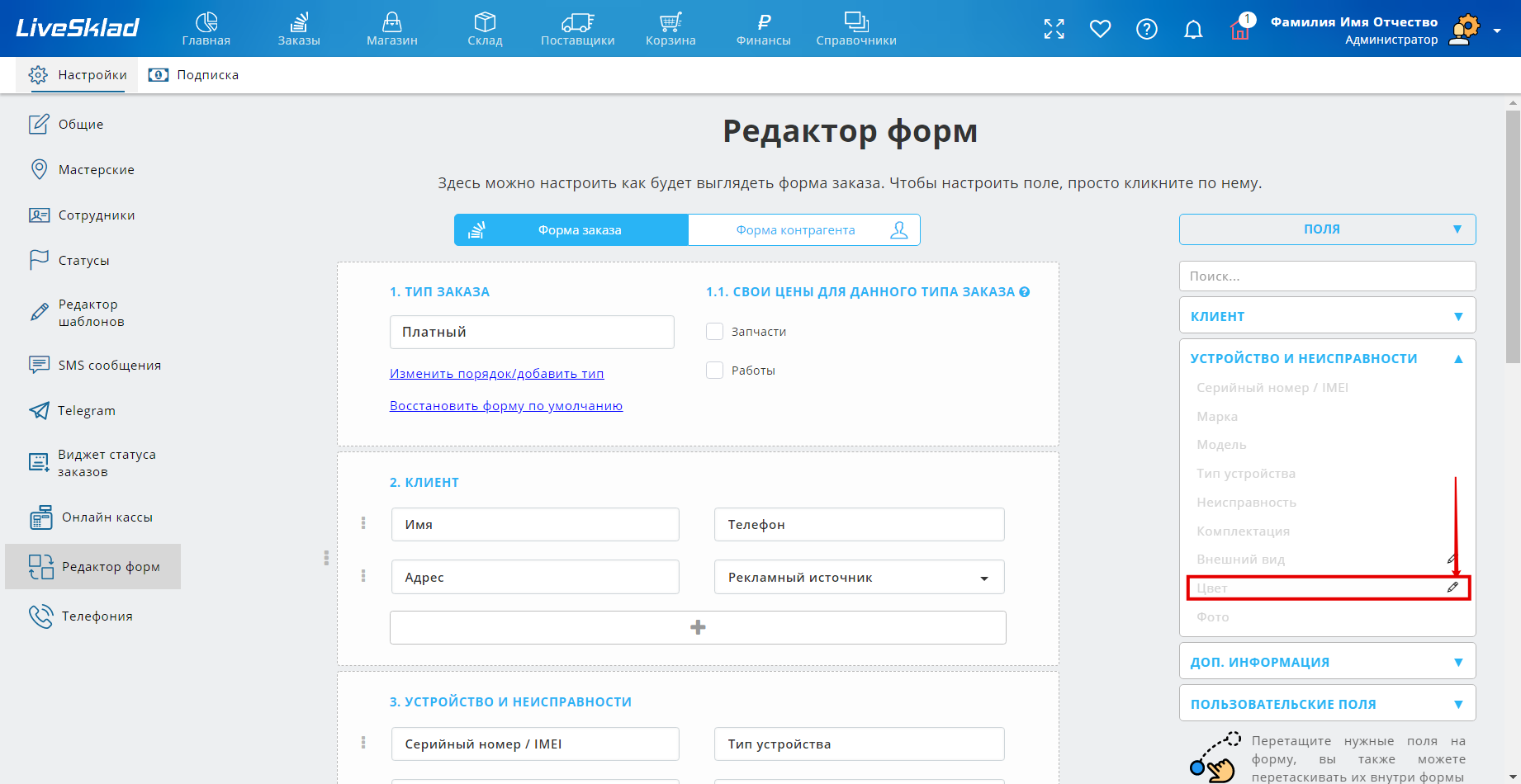Click Серийный номер / IMEI form field
Viewport: 1521px width, 784px height.
click(x=535, y=744)
